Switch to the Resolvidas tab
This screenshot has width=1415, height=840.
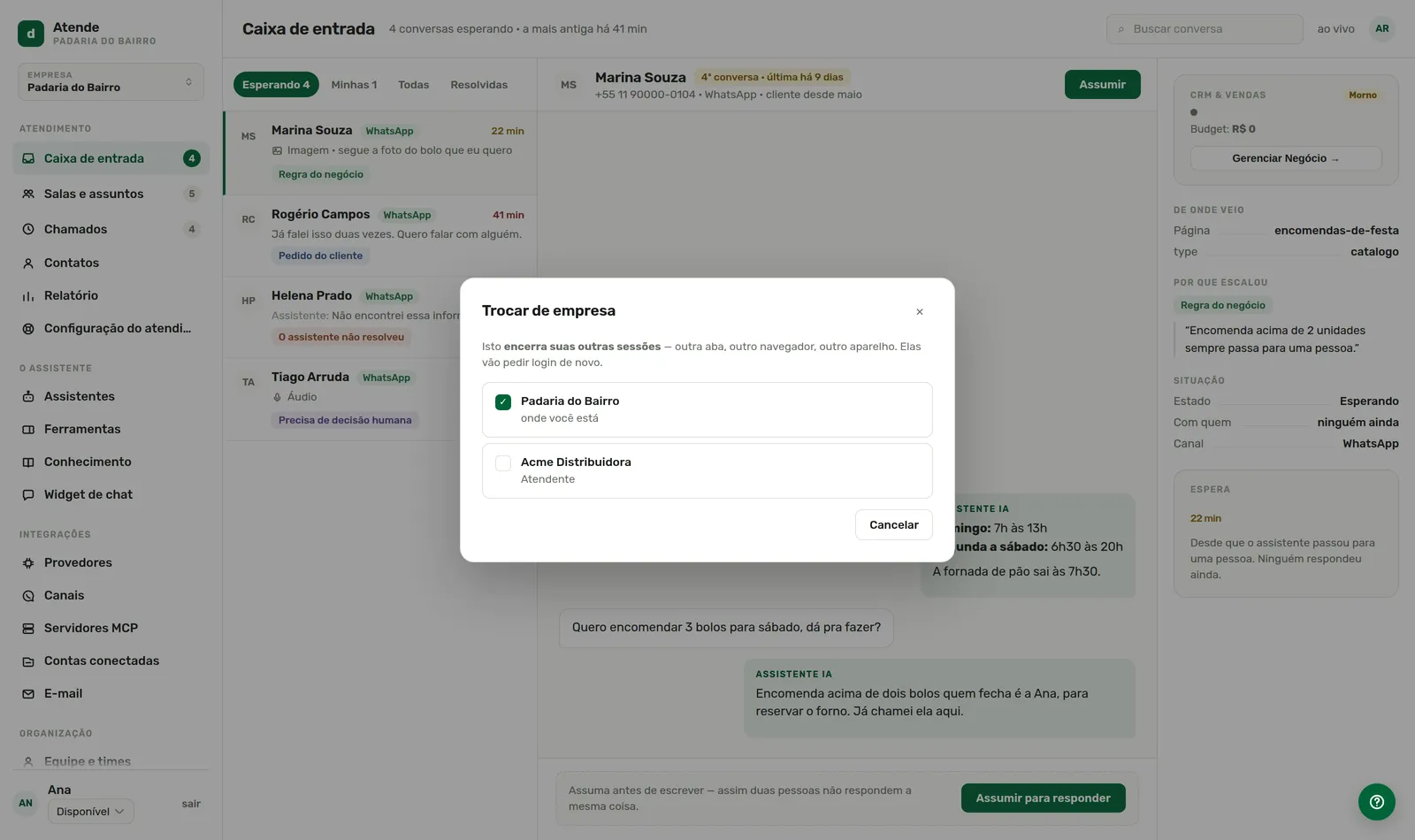point(478,84)
